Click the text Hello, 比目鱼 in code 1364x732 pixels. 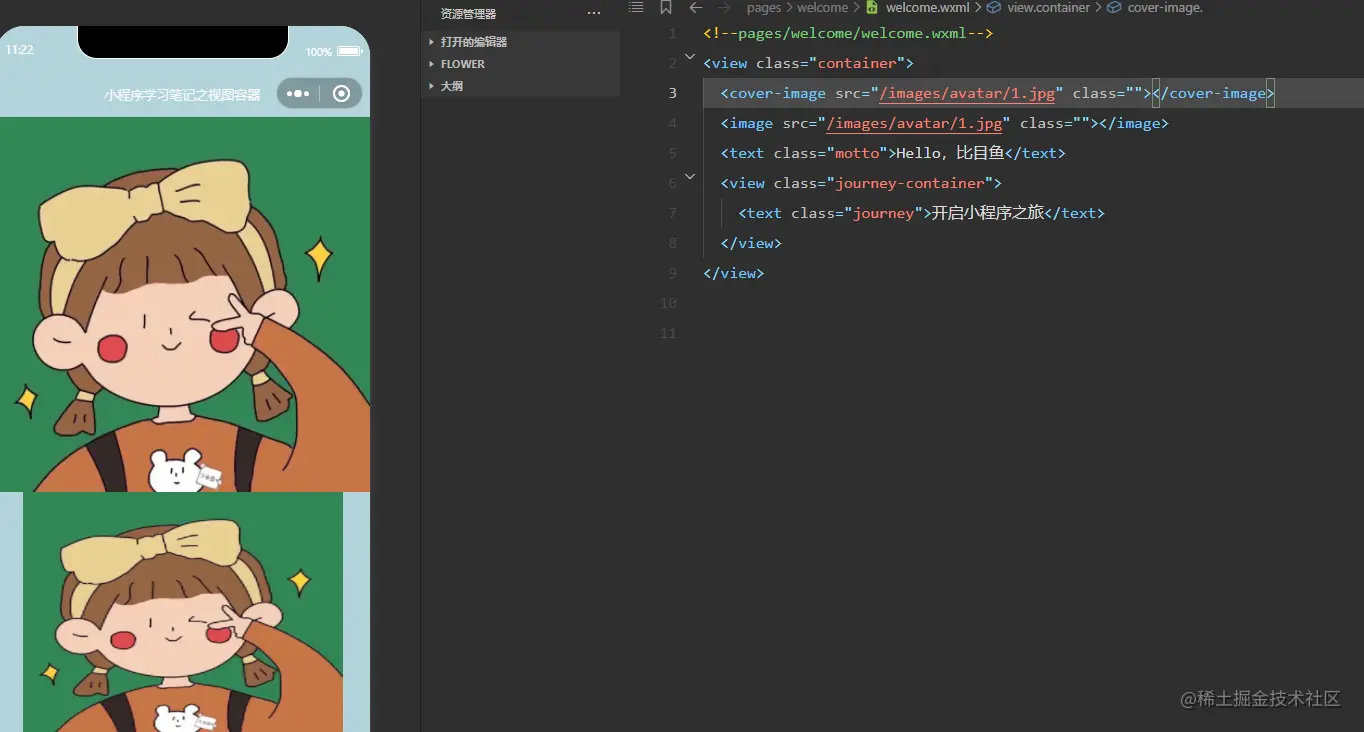point(950,153)
